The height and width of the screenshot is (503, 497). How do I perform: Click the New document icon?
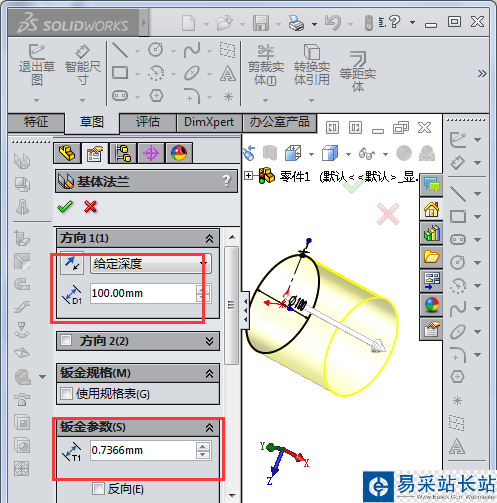tap(189, 23)
